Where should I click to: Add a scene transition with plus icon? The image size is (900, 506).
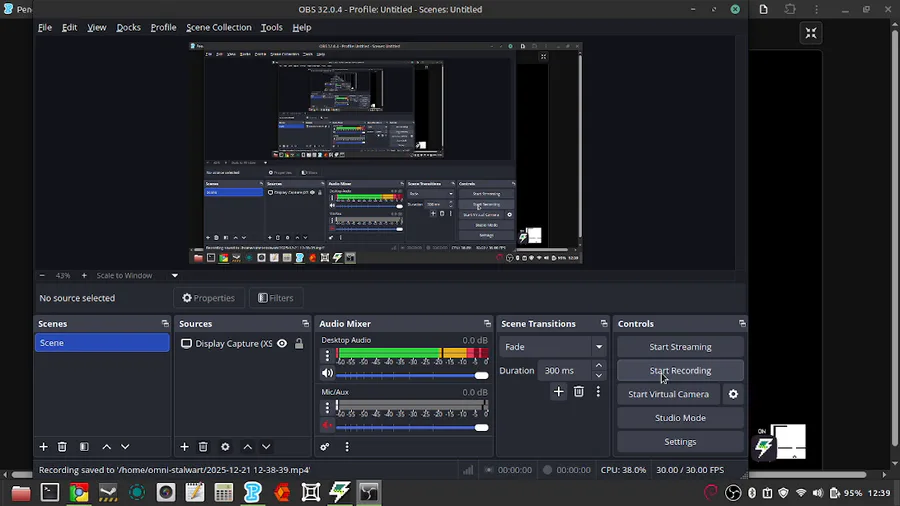coord(558,391)
